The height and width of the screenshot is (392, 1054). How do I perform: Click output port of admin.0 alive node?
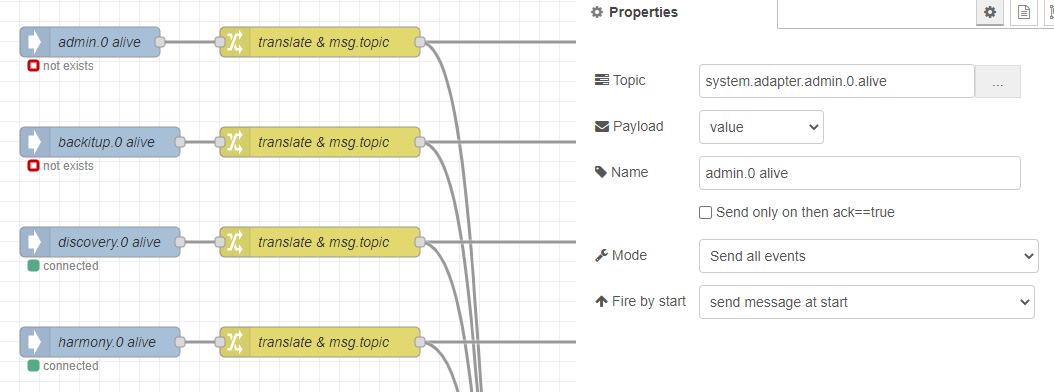tap(160, 42)
